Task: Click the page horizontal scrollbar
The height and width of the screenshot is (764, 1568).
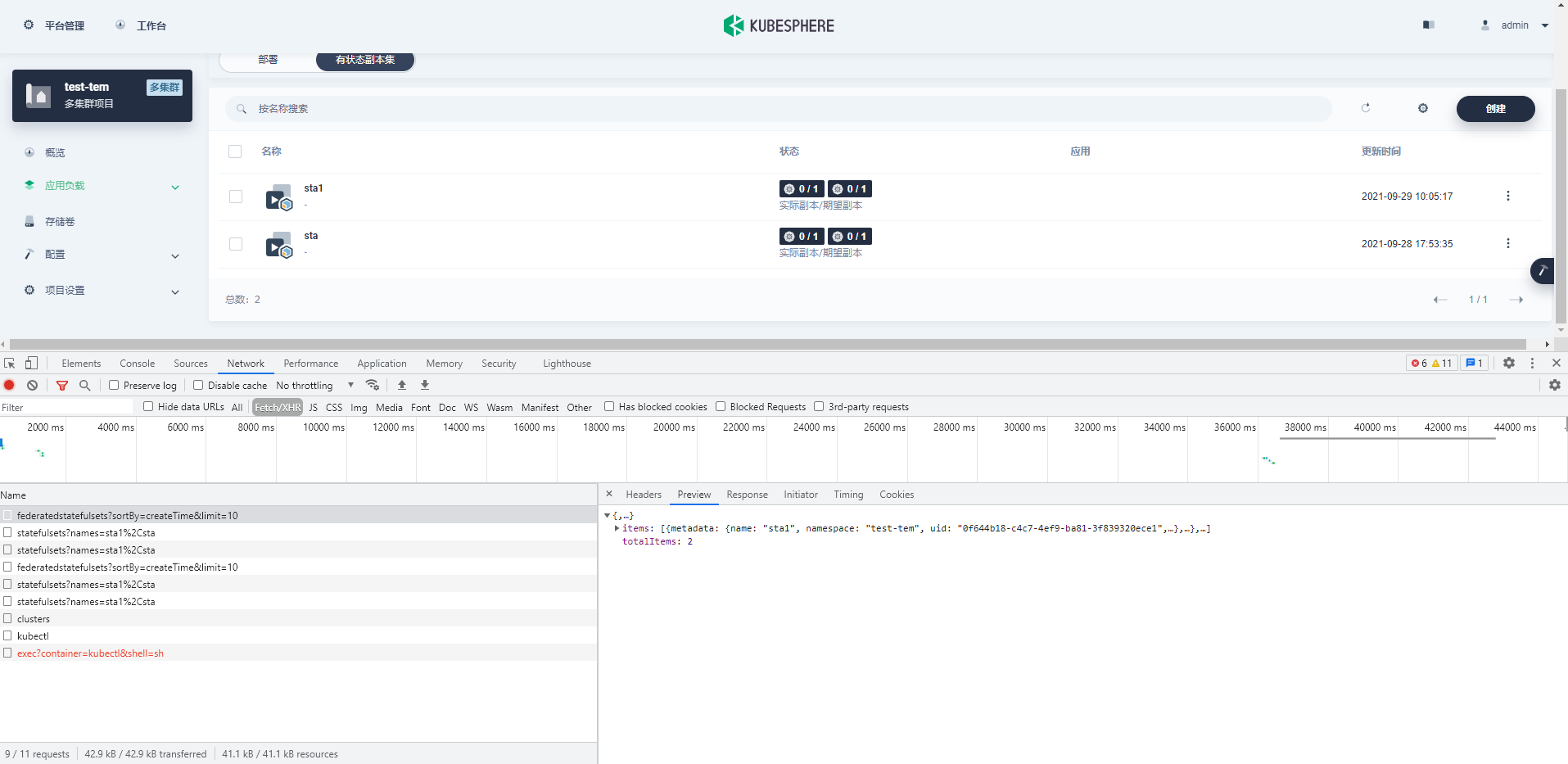Action: tap(768, 344)
